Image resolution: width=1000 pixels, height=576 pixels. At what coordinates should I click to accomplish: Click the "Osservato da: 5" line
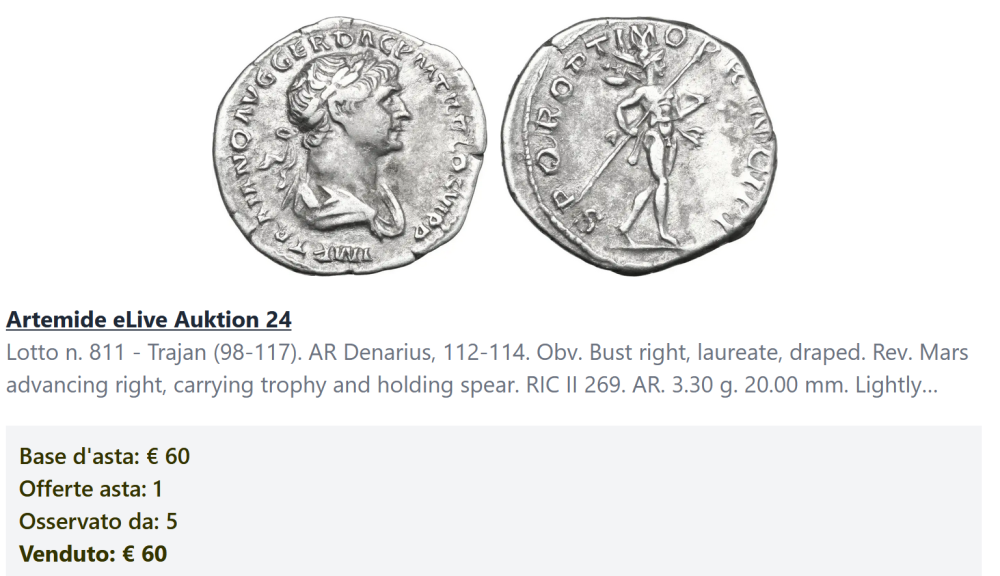pos(98,521)
